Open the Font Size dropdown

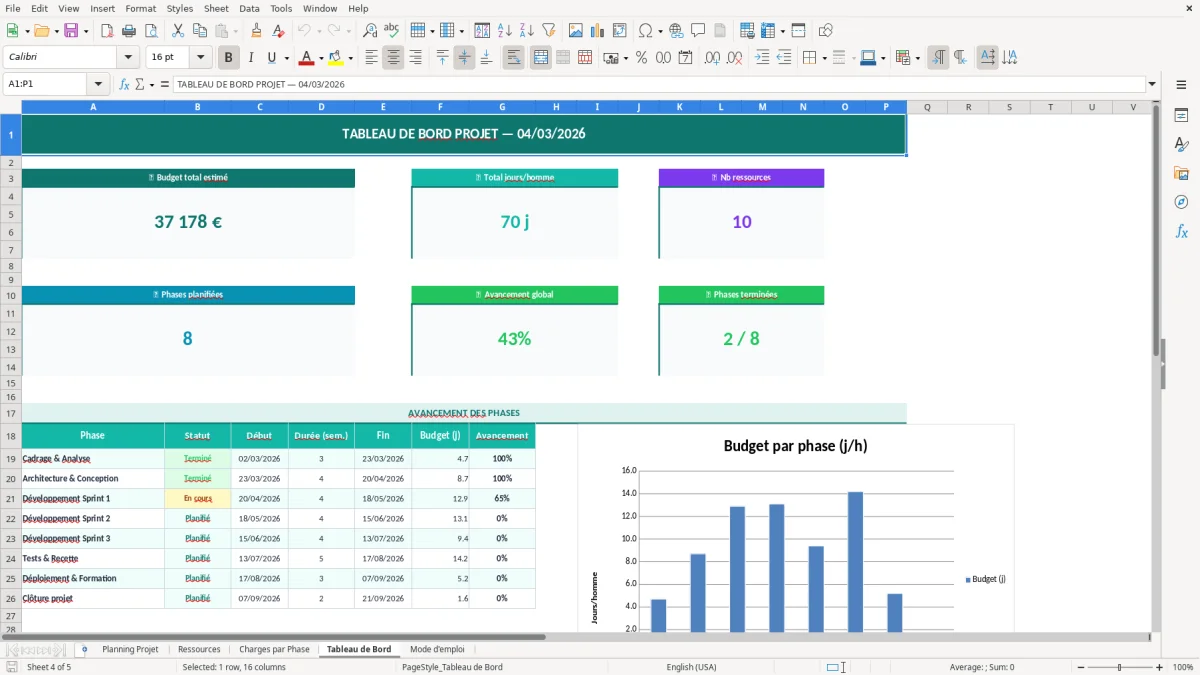coord(200,58)
